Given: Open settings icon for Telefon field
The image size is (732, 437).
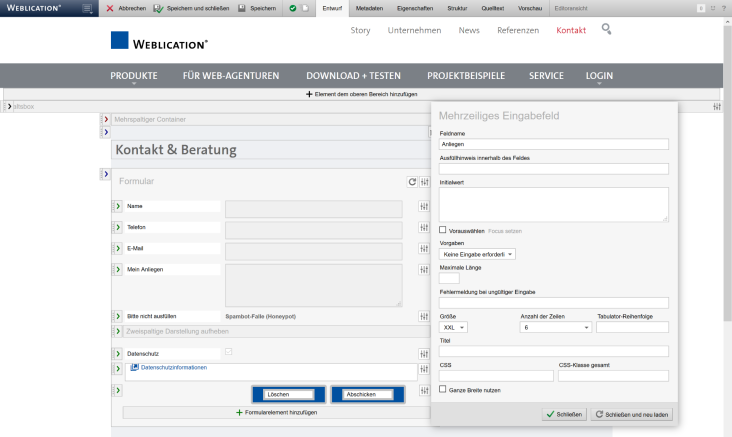Looking at the screenshot, I should point(424,227).
